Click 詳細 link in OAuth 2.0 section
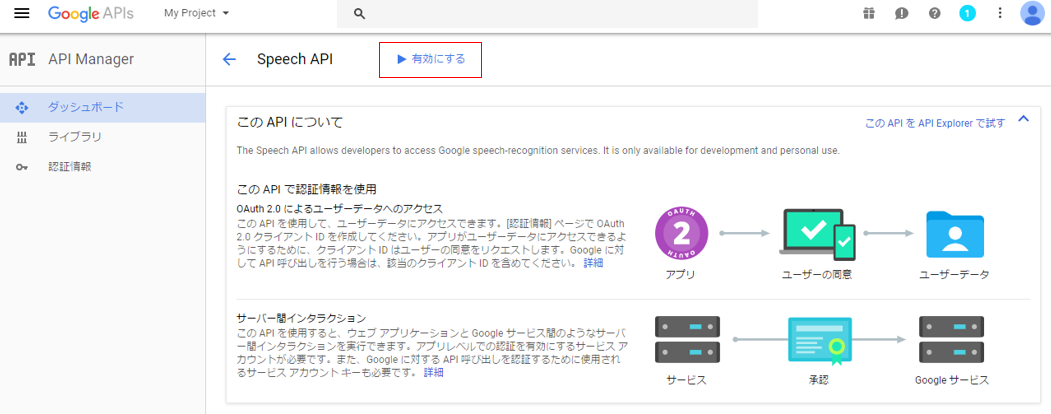The height and width of the screenshot is (414, 1051). [593, 263]
